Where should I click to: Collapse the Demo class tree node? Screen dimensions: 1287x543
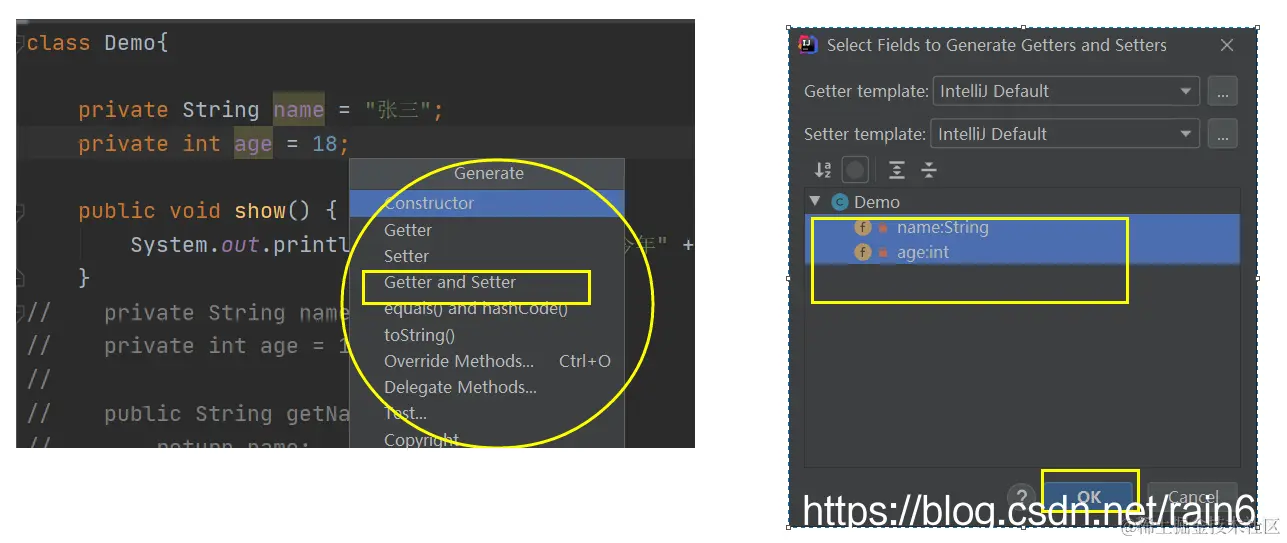click(815, 202)
